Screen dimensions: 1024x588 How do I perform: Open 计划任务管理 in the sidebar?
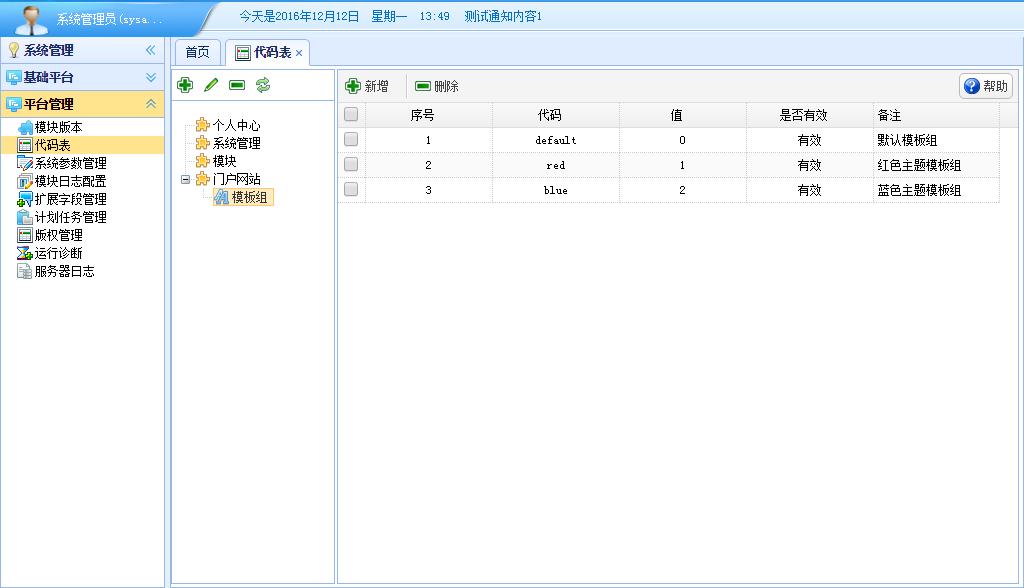[x=70, y=217]
